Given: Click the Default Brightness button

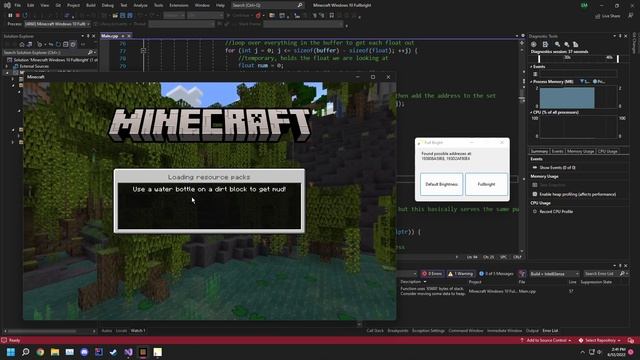Looking at the screenshot, I should point(441,184).
